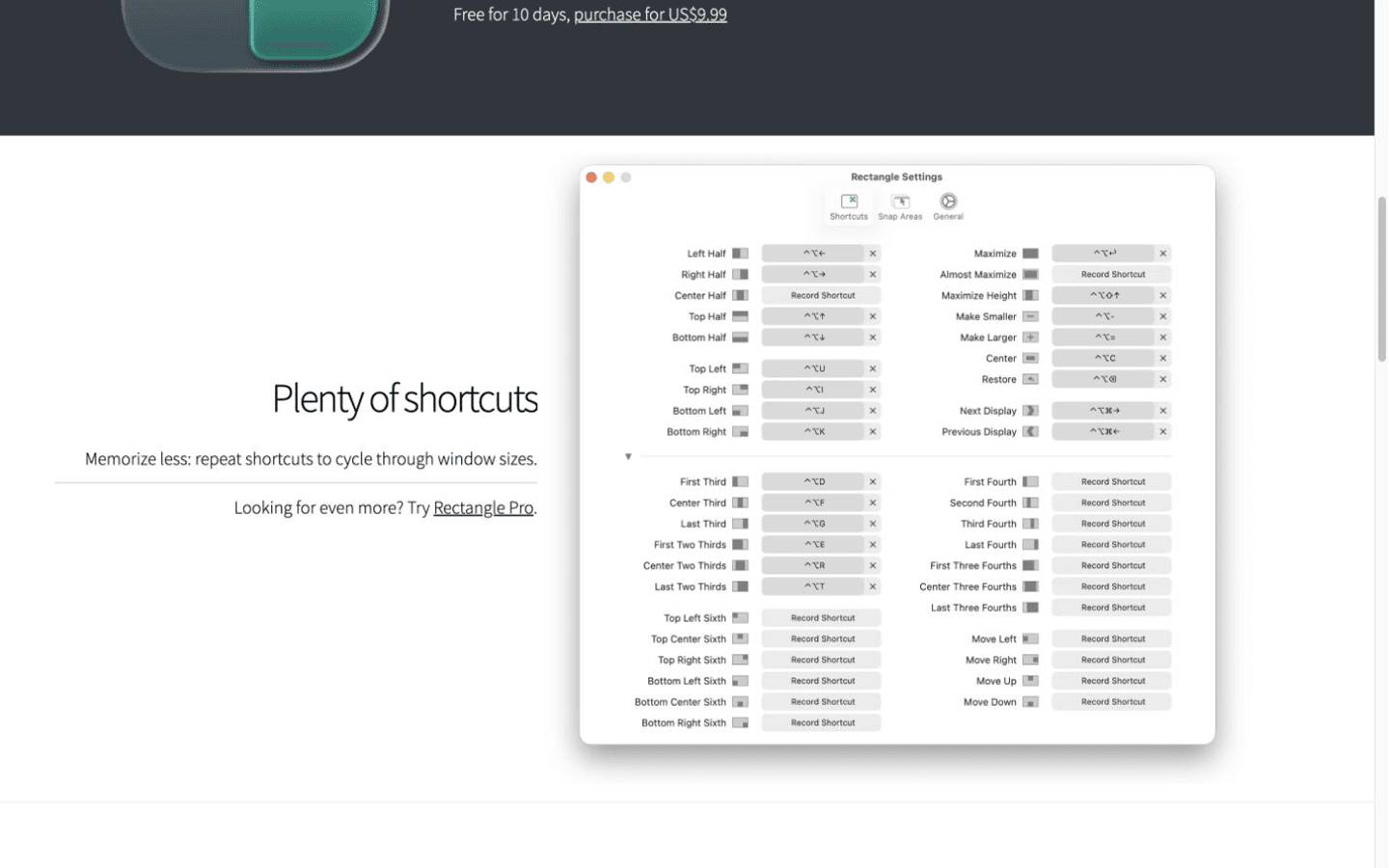
Task: Select the Top Half layout icon
Action: click(x=740, y=316)
